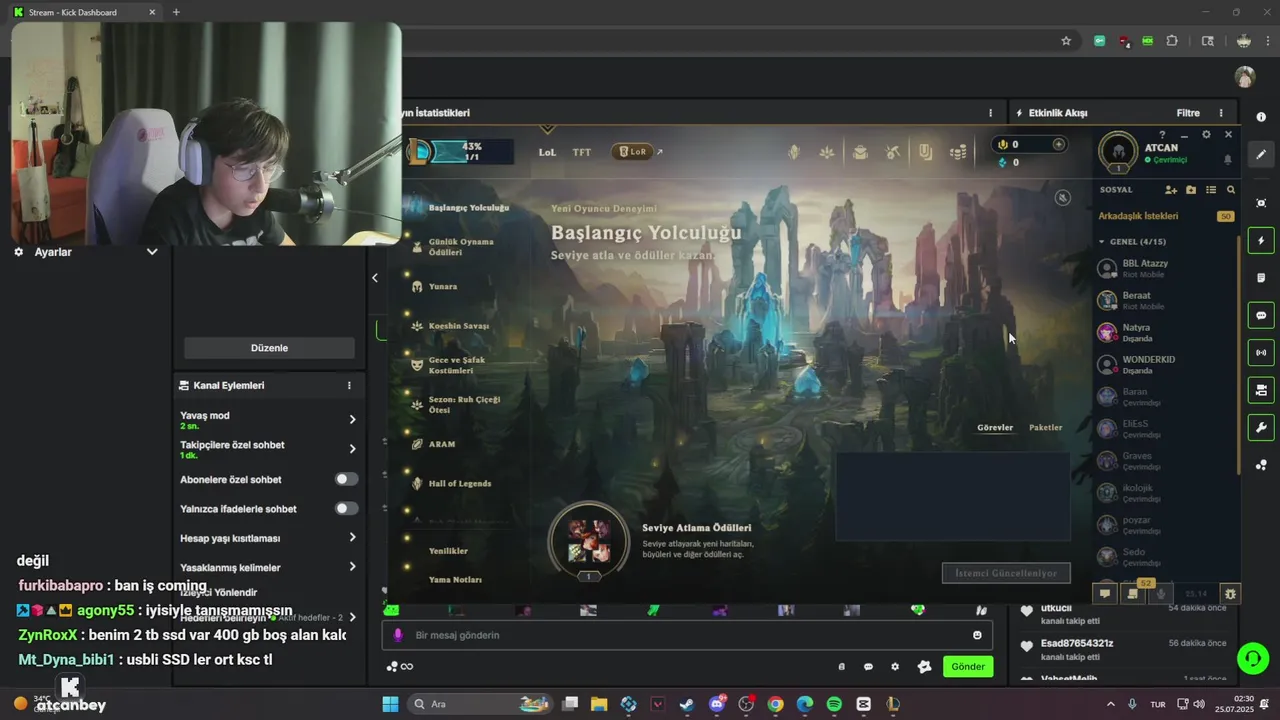This screenshot has width=1280, height=720.
Task: Report a bug with the bug icon
Action: [x=1230, y=593]
